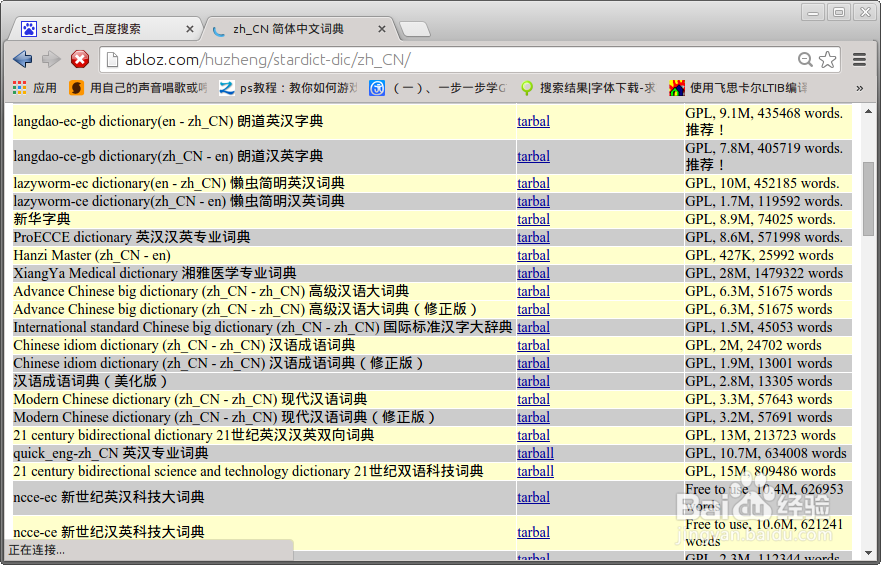Download 21世纪双语科技词典 tarball
Image resolution: width=881 pixels, height=565 pixels.
coord(535,471)
